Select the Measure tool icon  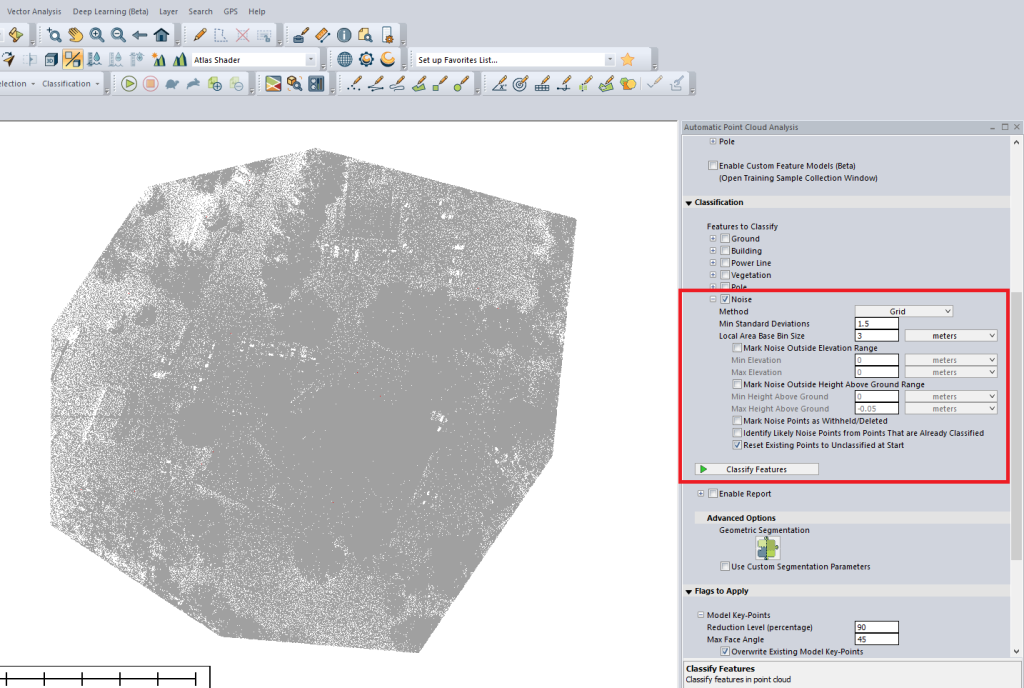pyautogui.click(x=322, y=34)
